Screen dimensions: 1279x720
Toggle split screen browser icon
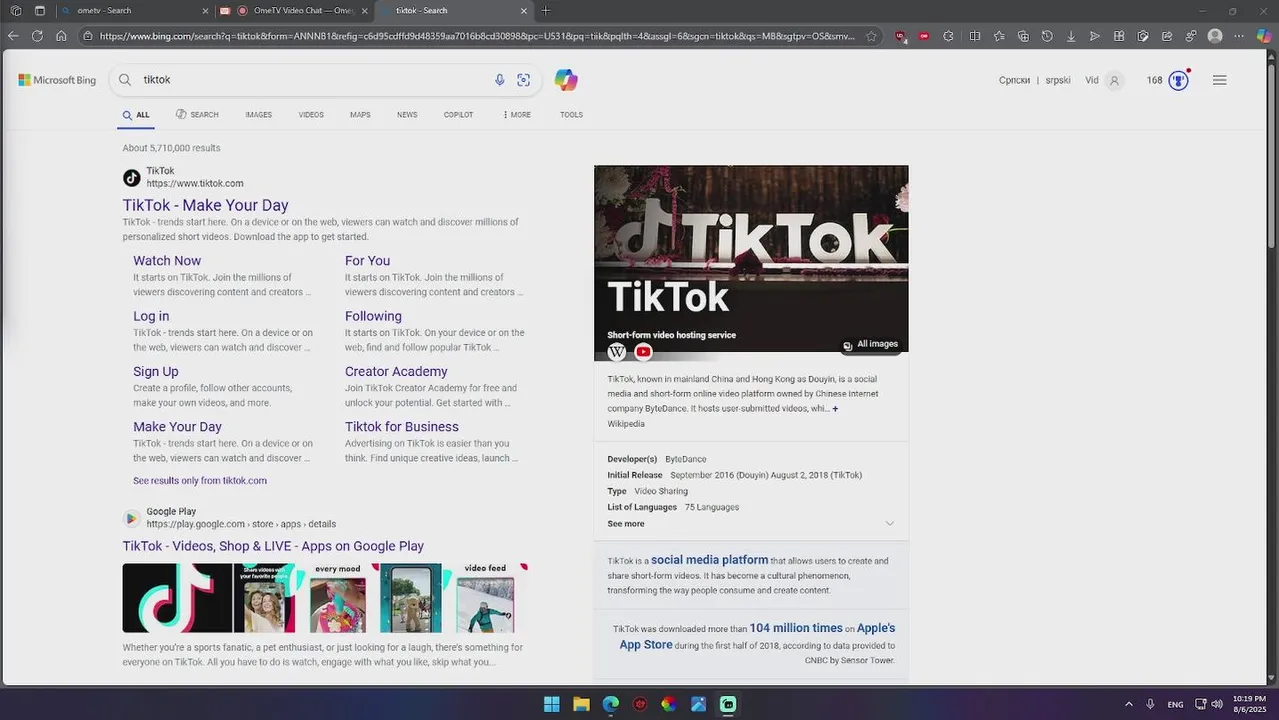[x=975, y=36]
